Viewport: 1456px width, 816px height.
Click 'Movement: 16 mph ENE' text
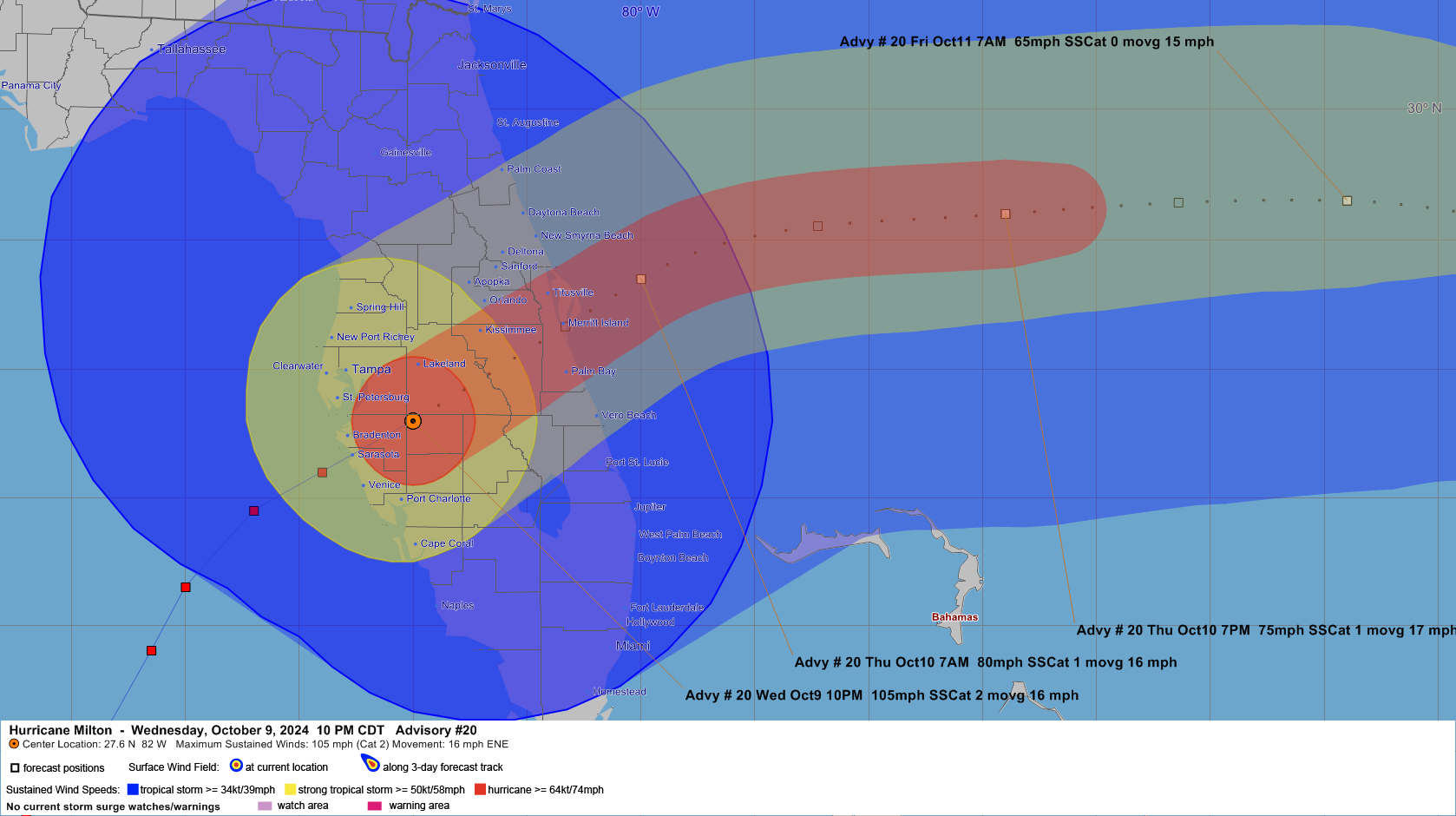450,744
